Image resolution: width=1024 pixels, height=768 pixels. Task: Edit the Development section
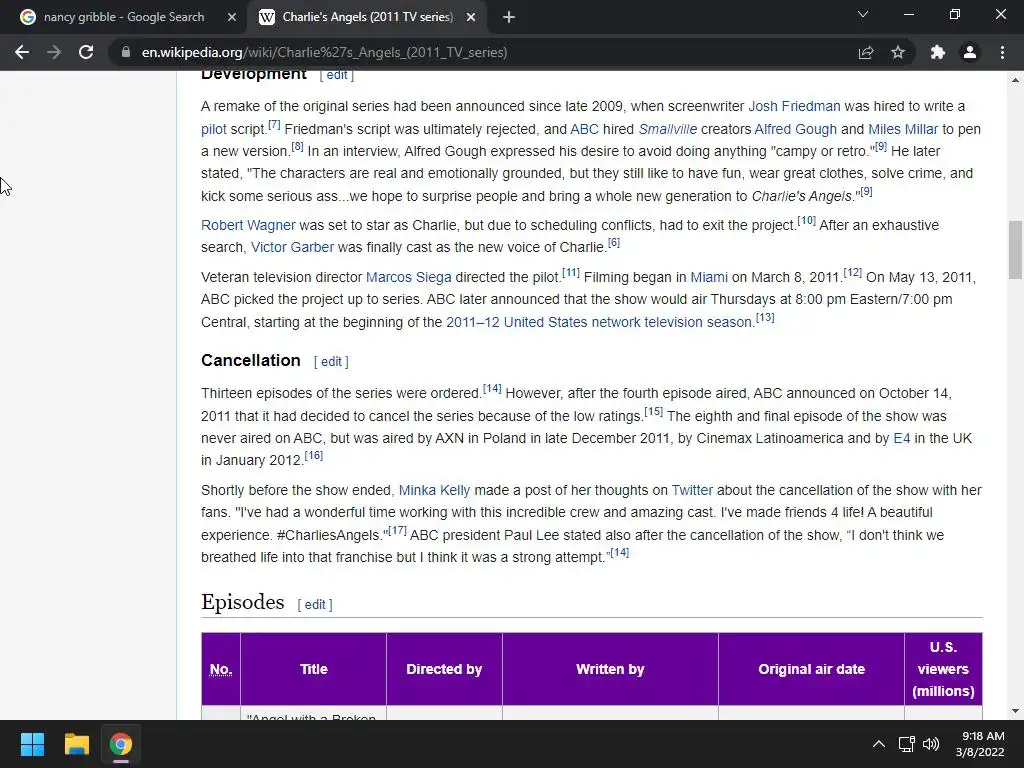[336, 75]
